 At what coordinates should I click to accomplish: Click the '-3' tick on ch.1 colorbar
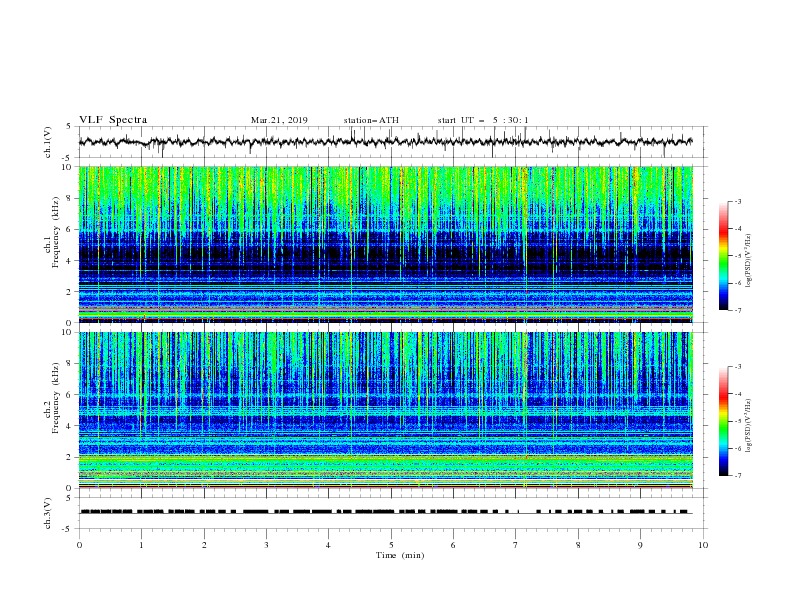click(x=738, y=201)
